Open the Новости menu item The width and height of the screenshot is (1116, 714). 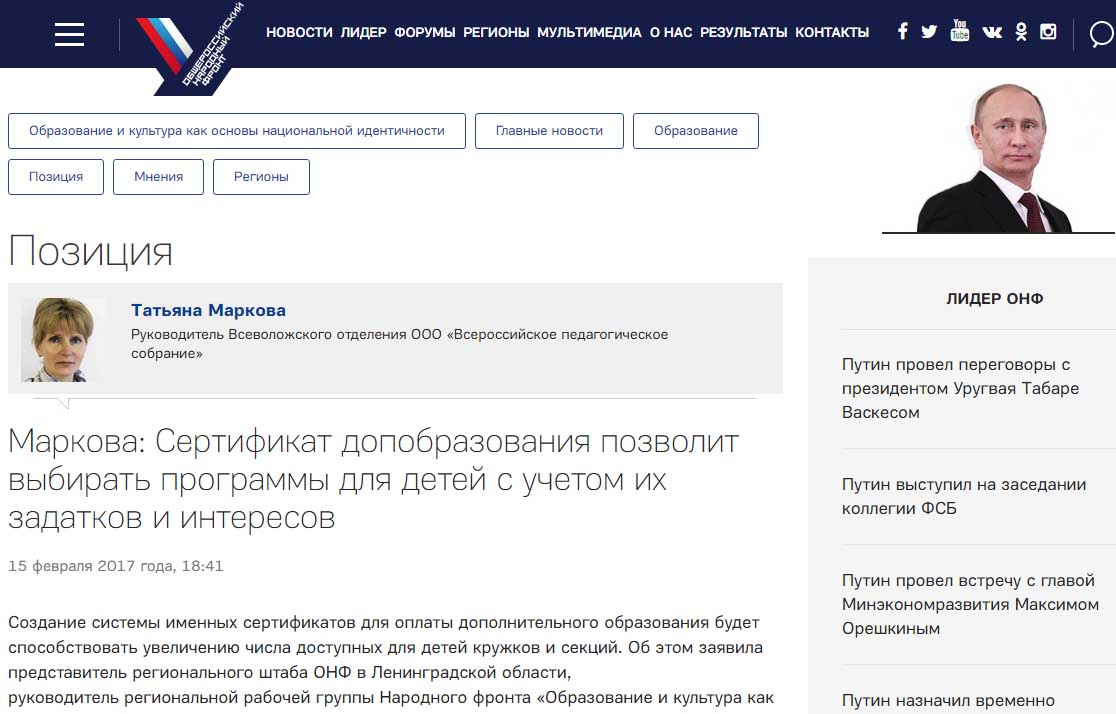click(x=299, y=33)
